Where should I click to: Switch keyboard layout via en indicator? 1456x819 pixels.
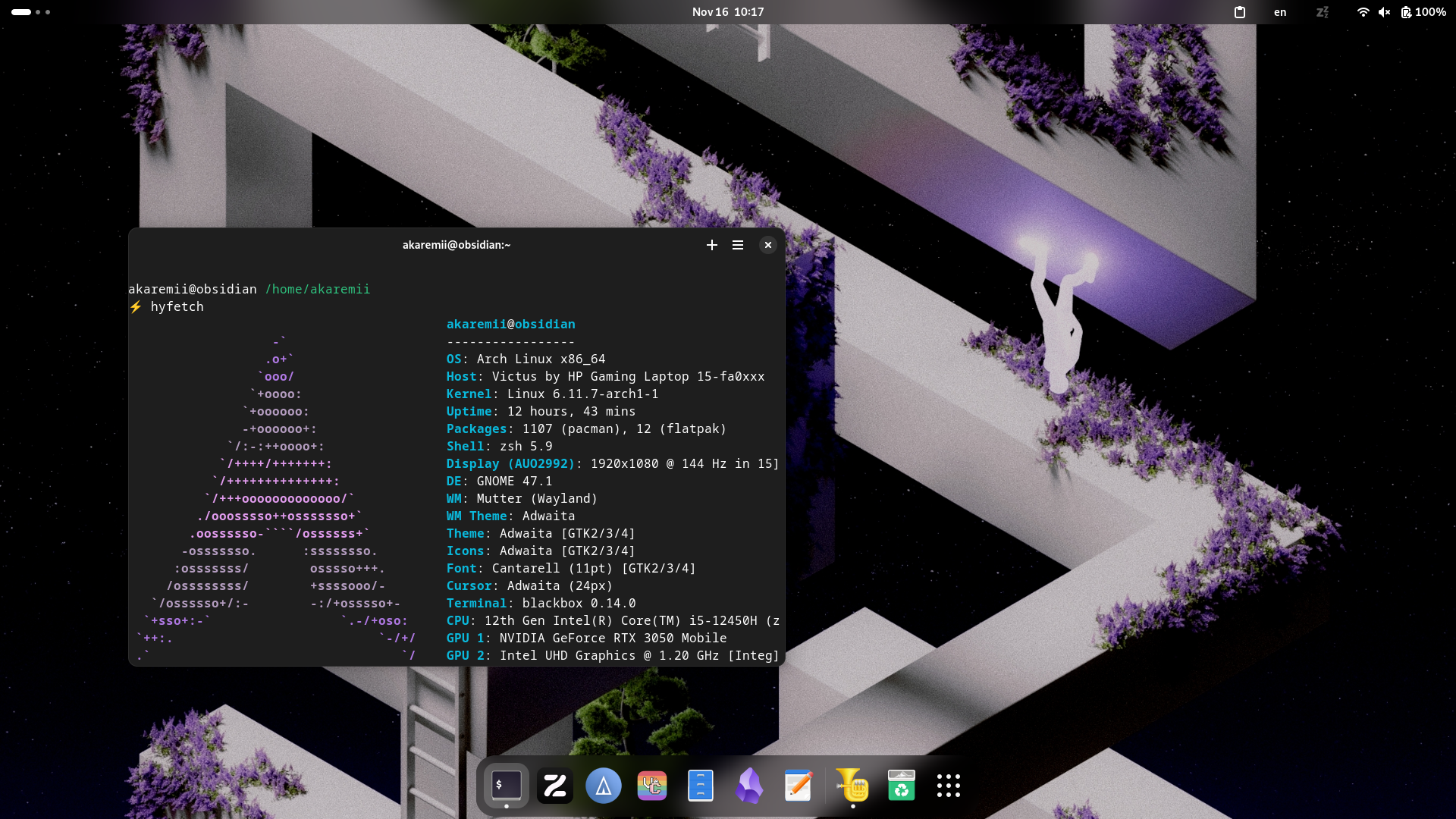[x=1279, y=12]
